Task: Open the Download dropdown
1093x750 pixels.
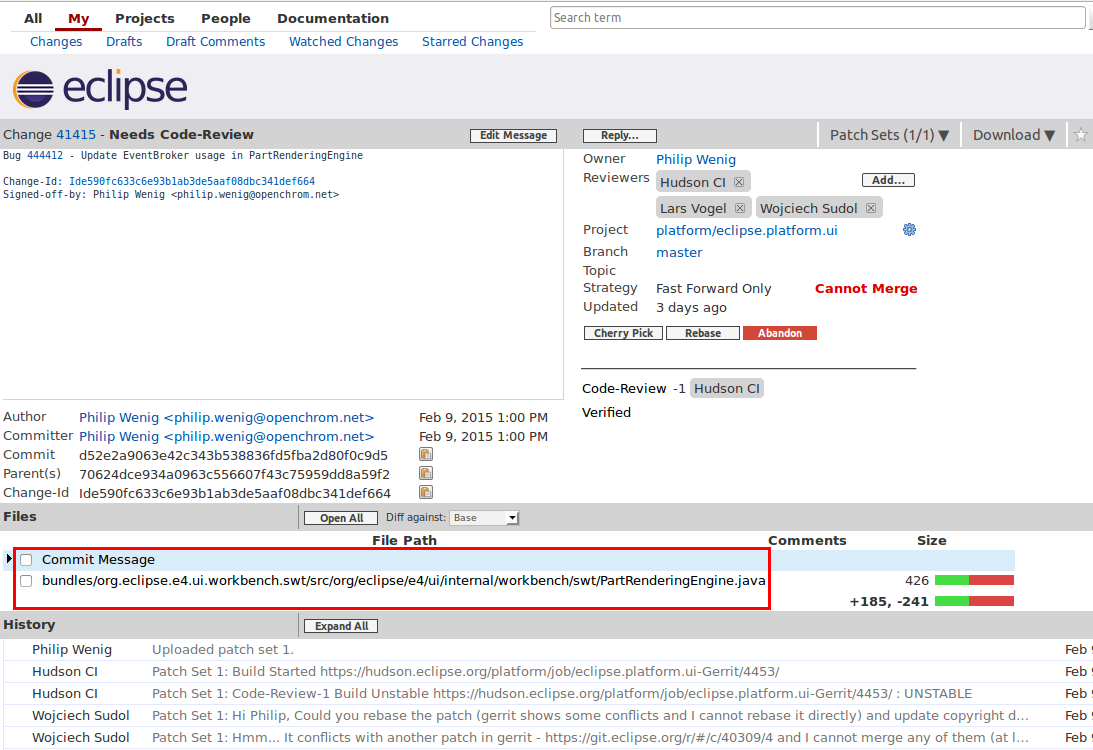Action: [x=1014, y=135]
